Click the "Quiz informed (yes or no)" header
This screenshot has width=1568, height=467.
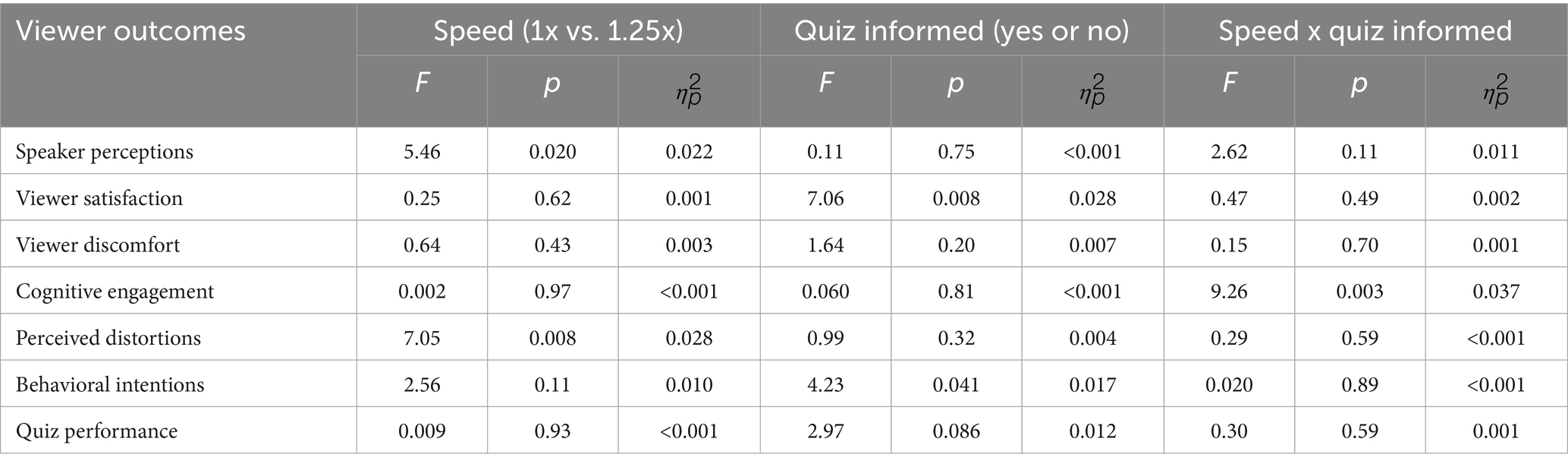pyautogui.click(x=961, y=31)
